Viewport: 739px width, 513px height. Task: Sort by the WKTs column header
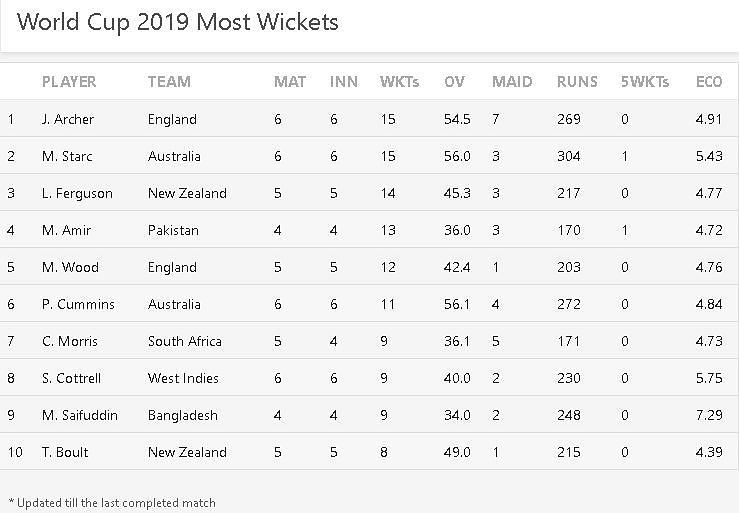tap(399, 82)
